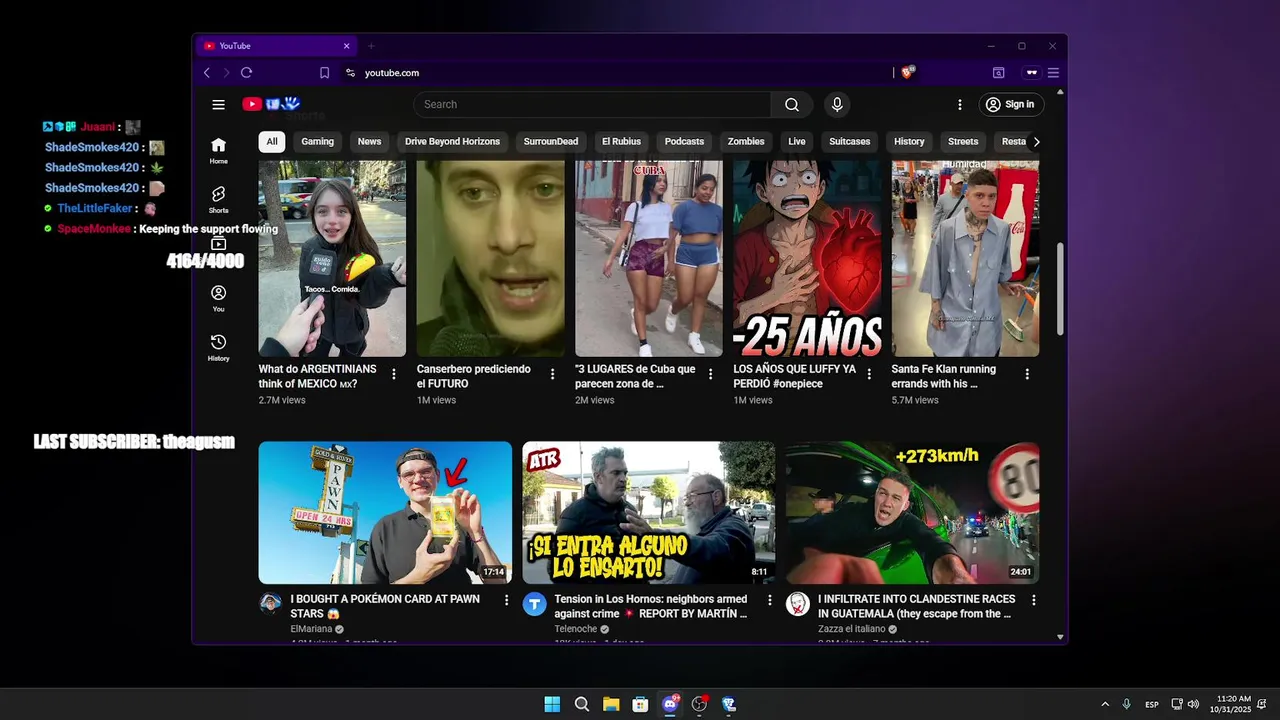Close the YouTube tab

(x=347, y=46)
